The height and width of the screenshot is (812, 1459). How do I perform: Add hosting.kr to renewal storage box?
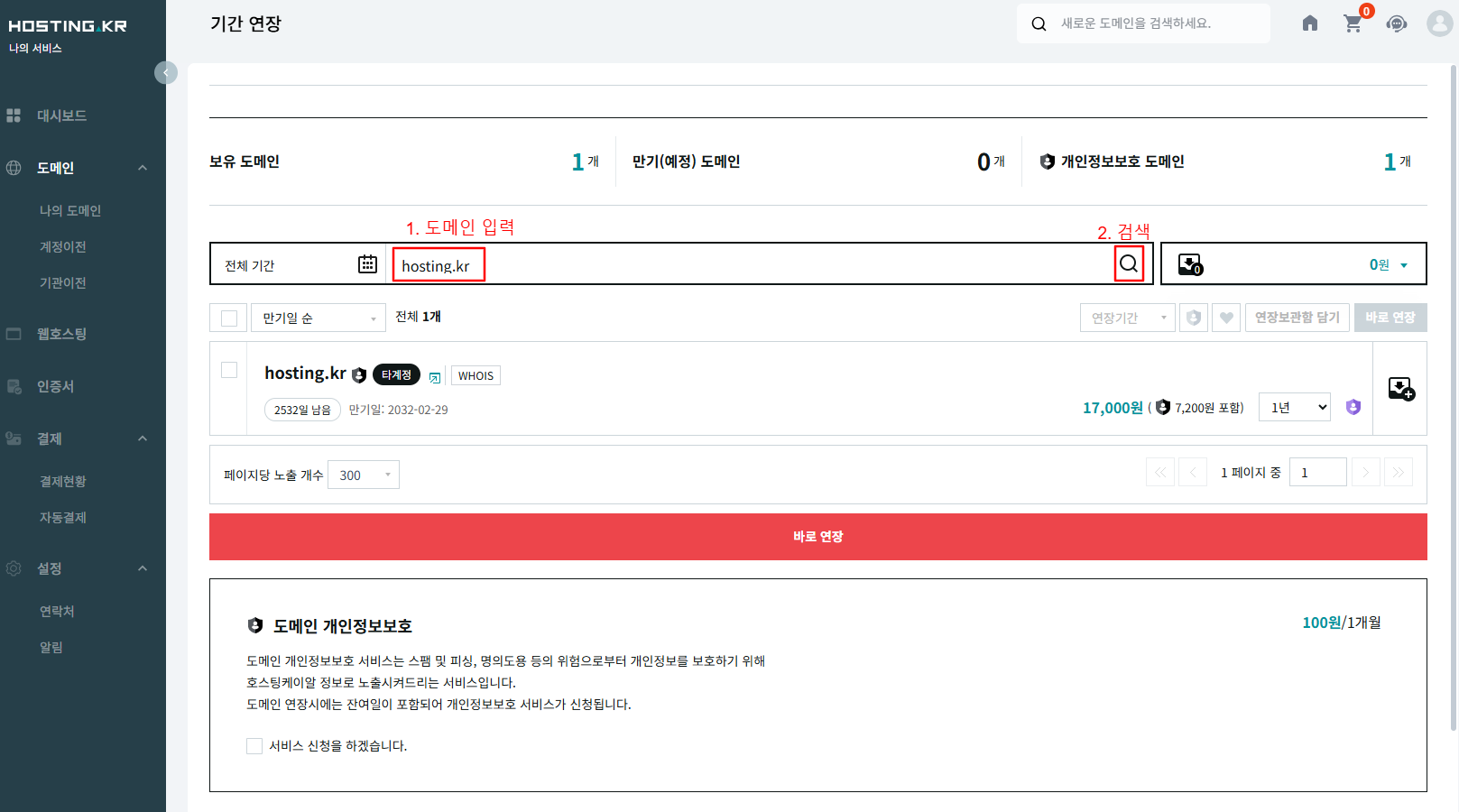point(1401,389)
